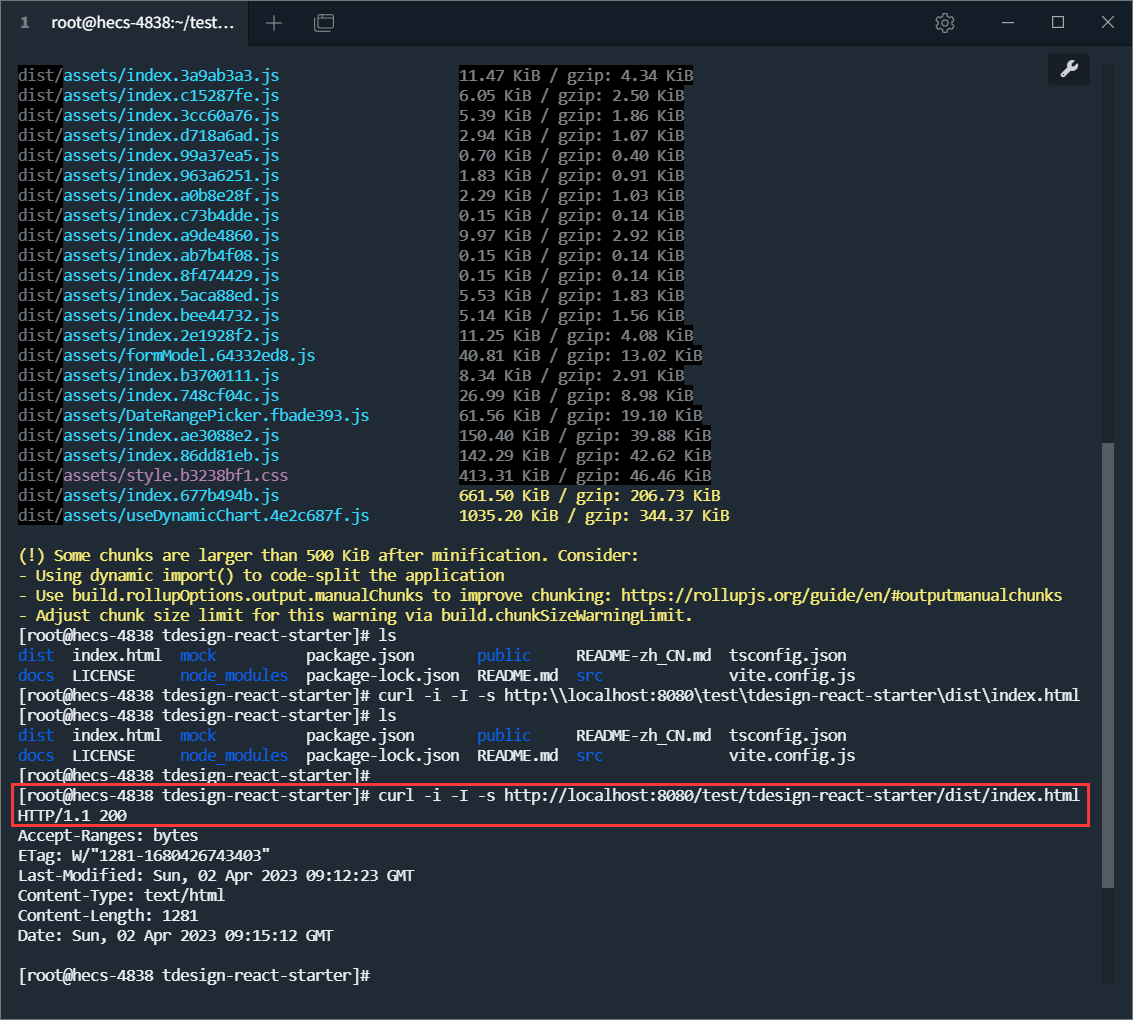
Task: Click the 40.81 KiB size value
Action: coord(500,355)
